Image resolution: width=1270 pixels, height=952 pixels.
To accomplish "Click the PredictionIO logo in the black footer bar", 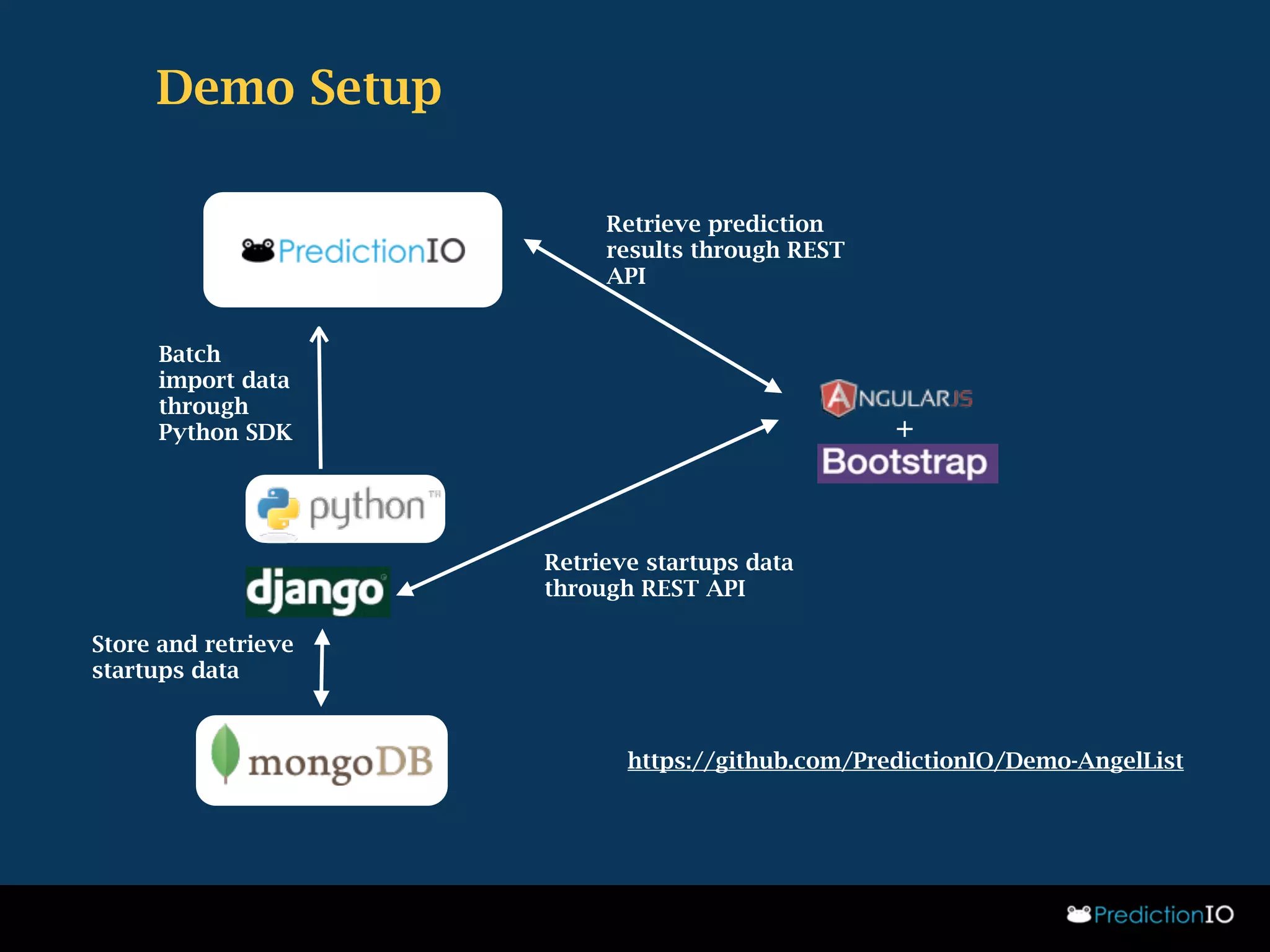I will [x=1150, y=914].
